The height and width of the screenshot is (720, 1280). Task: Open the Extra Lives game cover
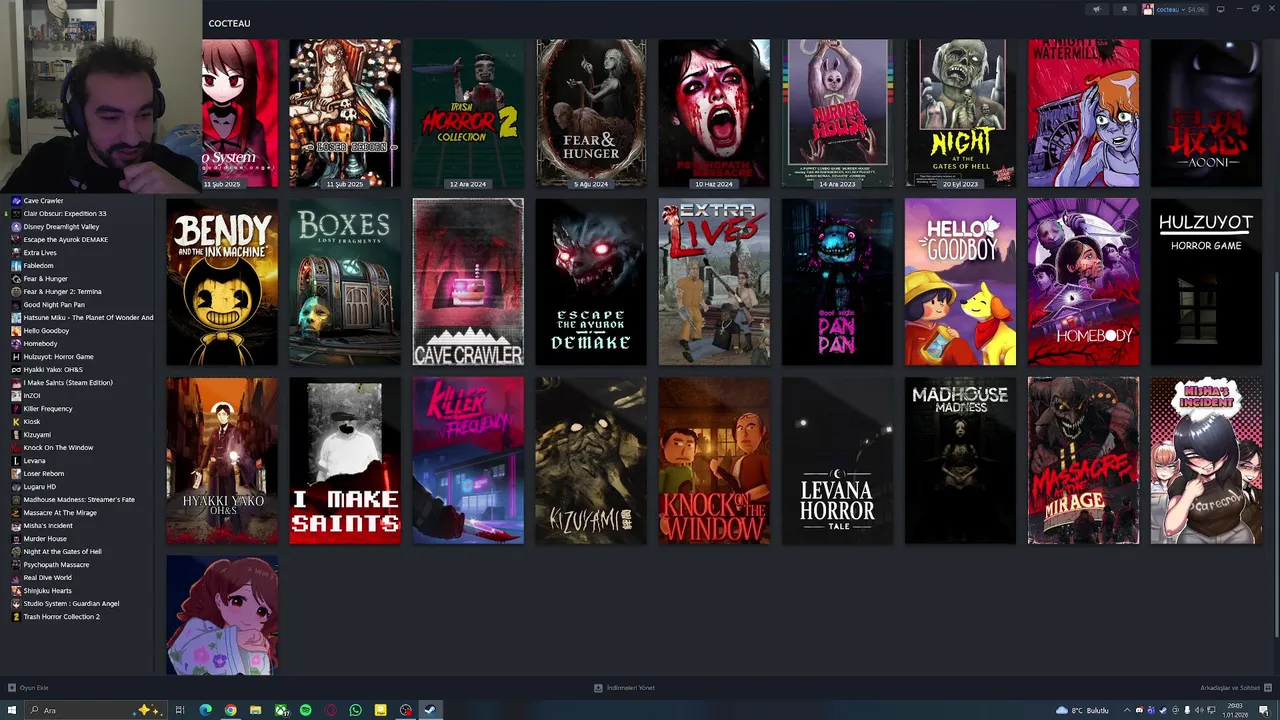pyautogui.click(x=714, y=282)
